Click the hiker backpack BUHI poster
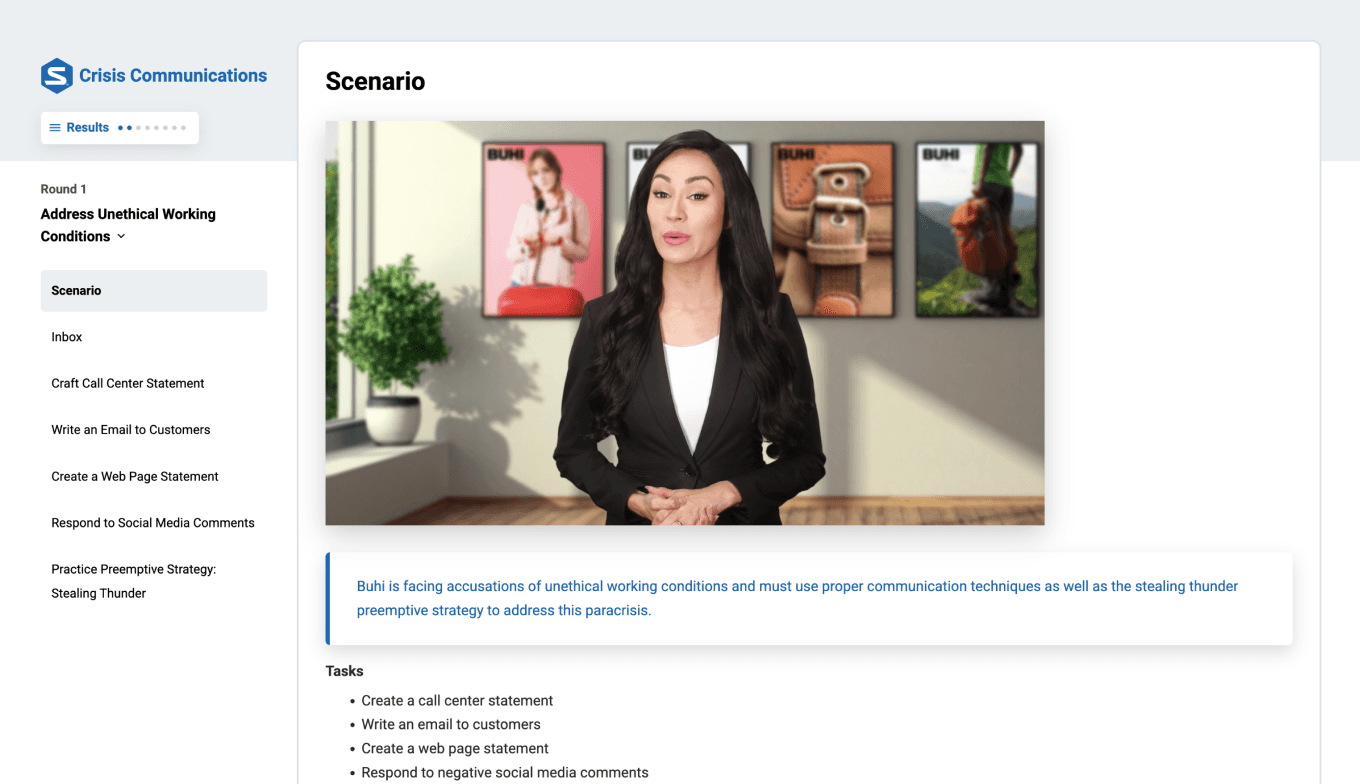Screen dimensions: 1360x784 pyautogui.click(x=977, y=229)
